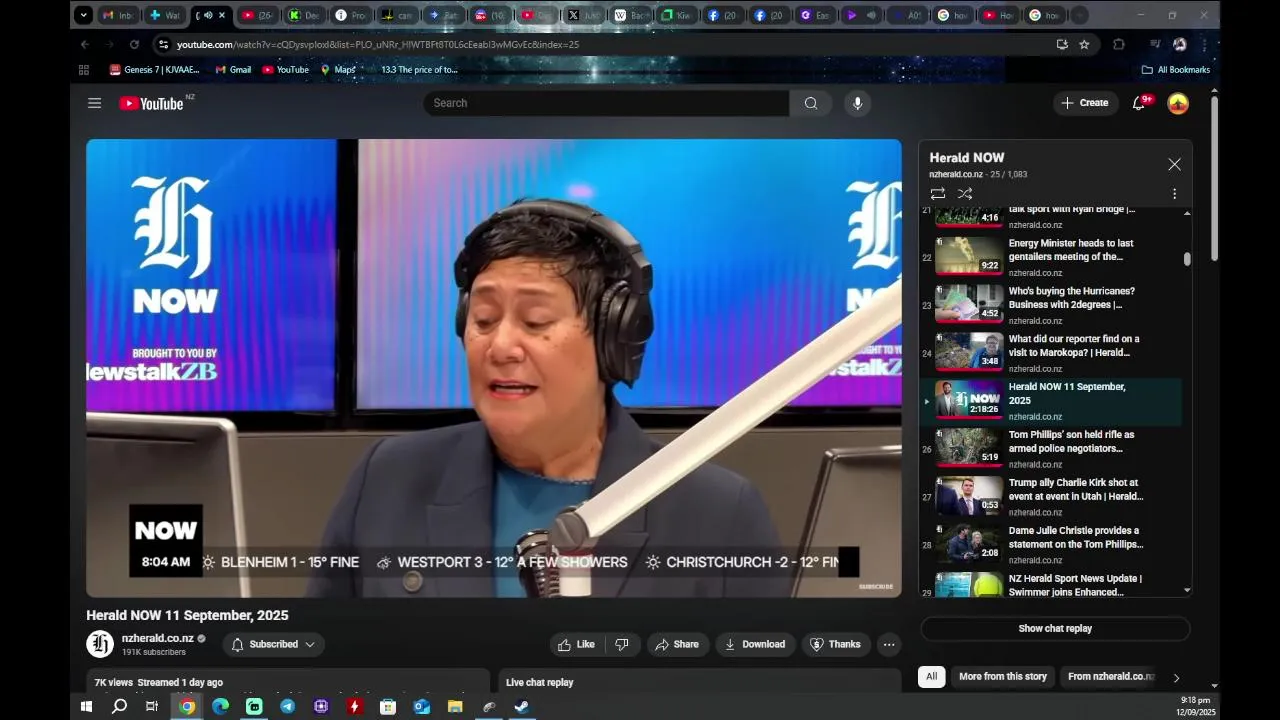Go back in browser history
The width and height of the screenshot is (1280, 720).
[x=85, y=44]
